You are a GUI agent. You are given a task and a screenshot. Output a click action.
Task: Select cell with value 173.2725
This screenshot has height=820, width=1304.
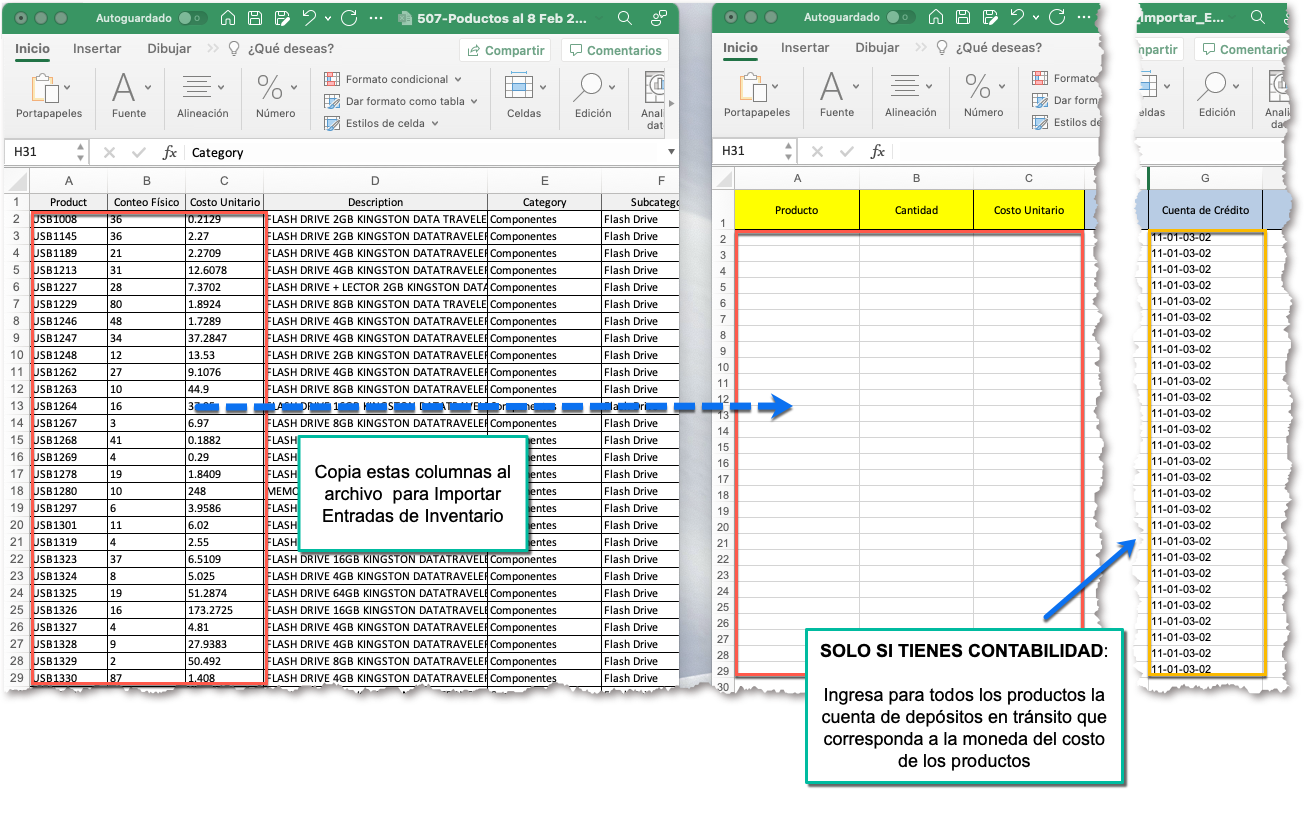[225, 610]
